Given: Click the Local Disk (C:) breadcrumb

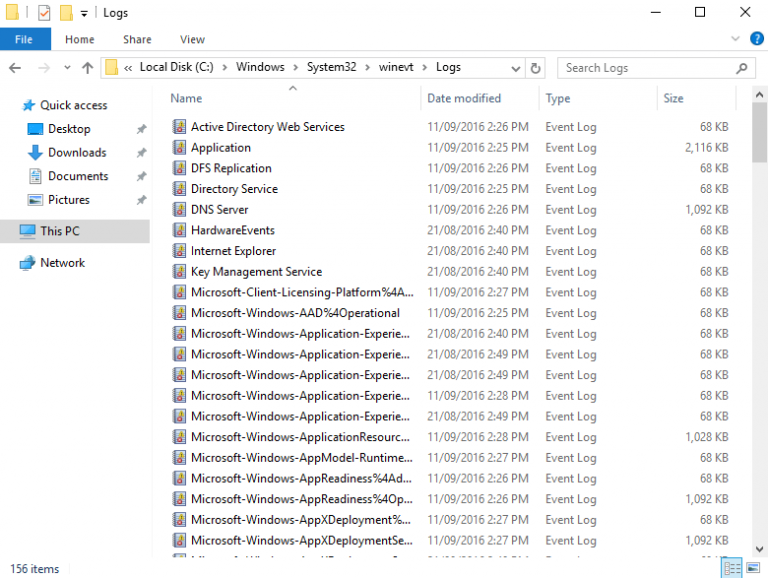Looking at the screenshot, I should [x=176, y=67].
